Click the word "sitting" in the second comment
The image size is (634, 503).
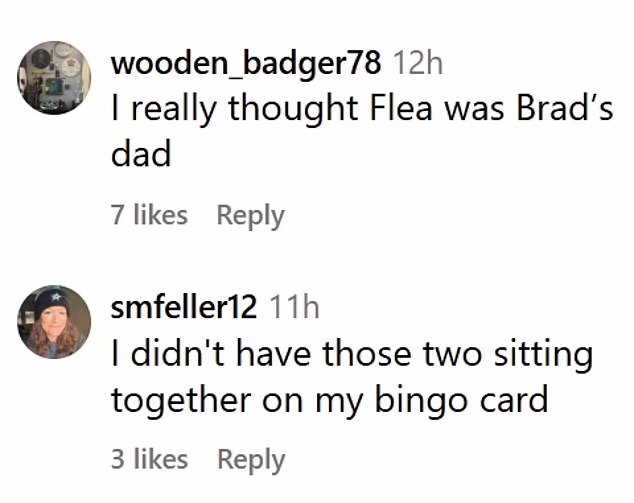(x=543, y=354)
